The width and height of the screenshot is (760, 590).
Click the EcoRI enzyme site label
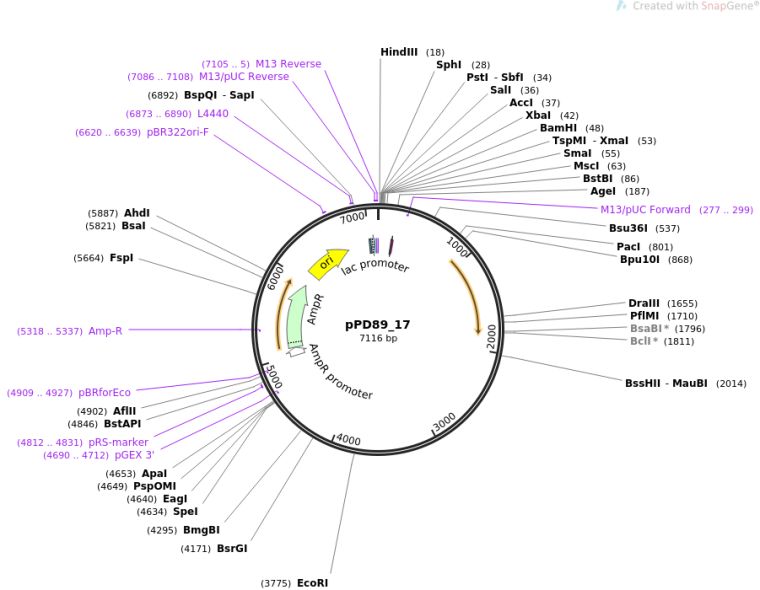pos(312,583)
